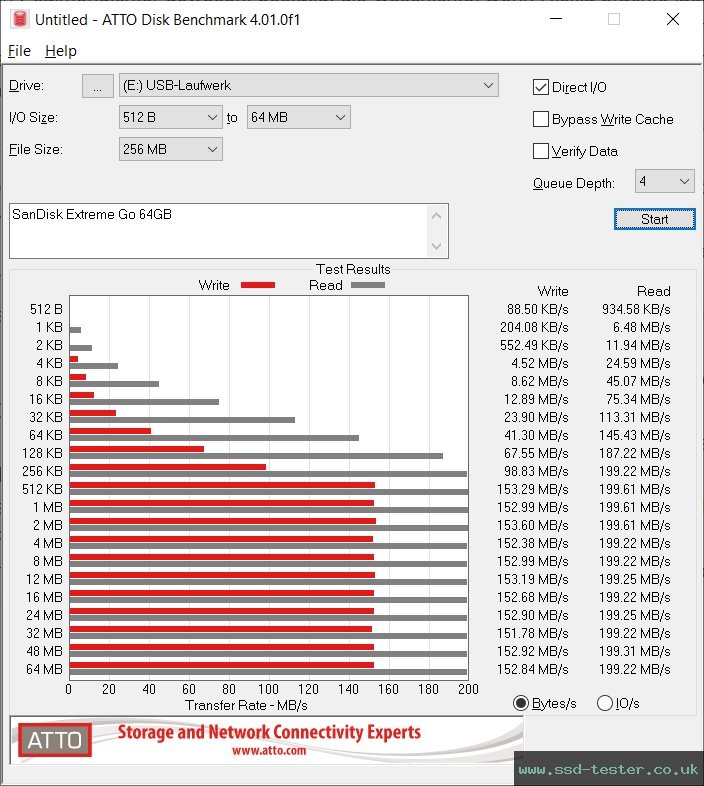Select the IO/s radio button
The height and width of the screenshot is (786, 704).
click(605, 703)
